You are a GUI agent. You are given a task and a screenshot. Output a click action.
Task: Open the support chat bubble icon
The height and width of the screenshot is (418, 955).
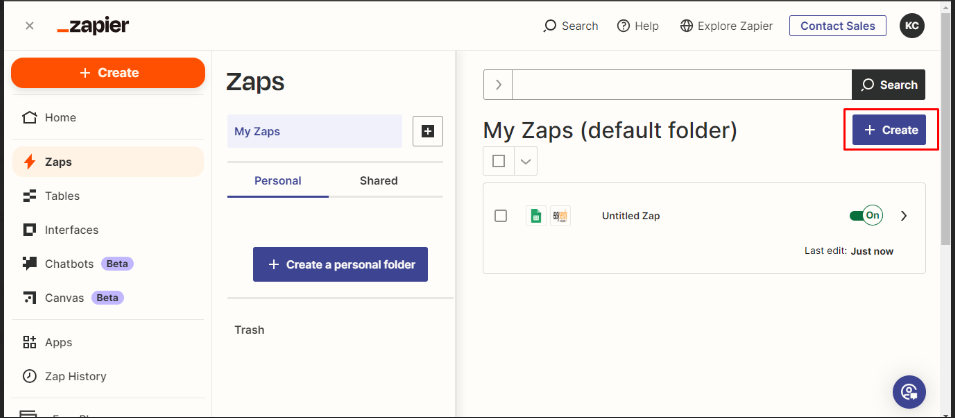click(908, 391)
